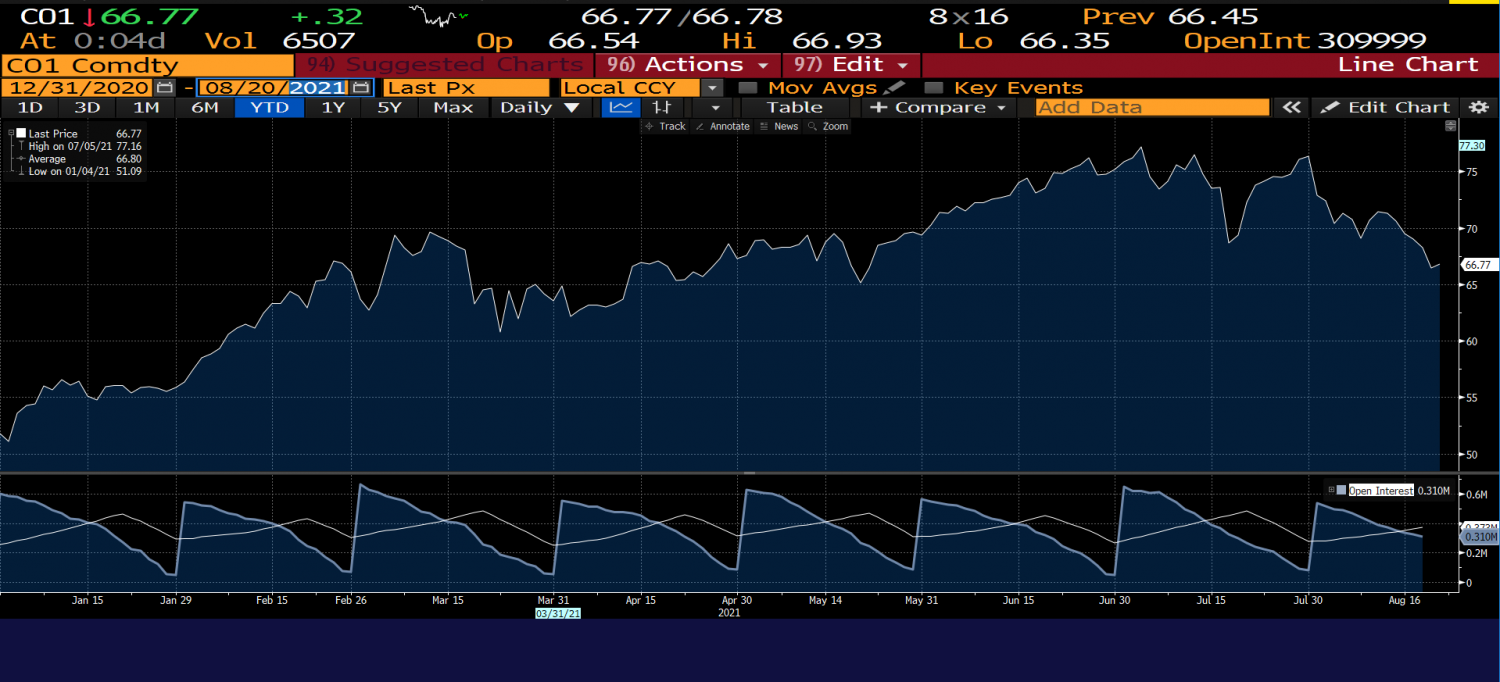Screen dimensions: 1500x682
Task: Open the Compare dropdown
Action: [941, 107]
